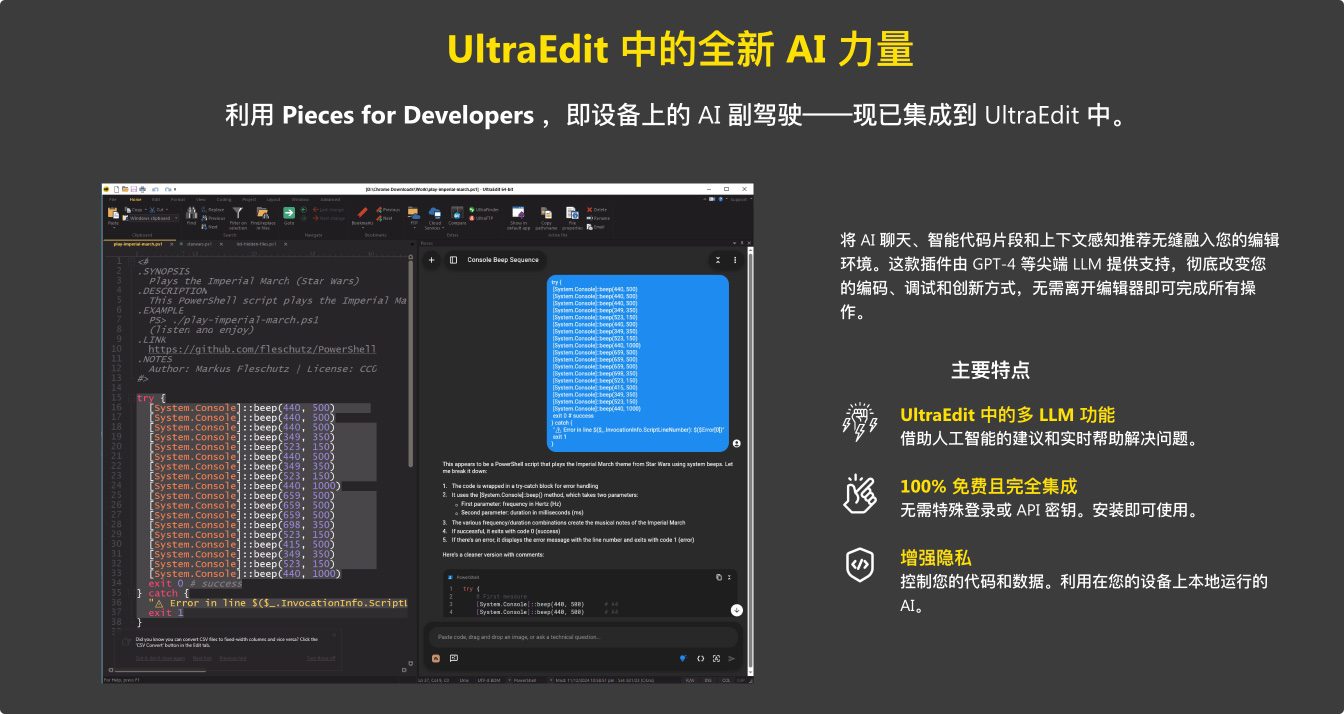Open the three-dot chat options menu
The height and width of the screenshot is (714, 1344).
pos(736,260)
